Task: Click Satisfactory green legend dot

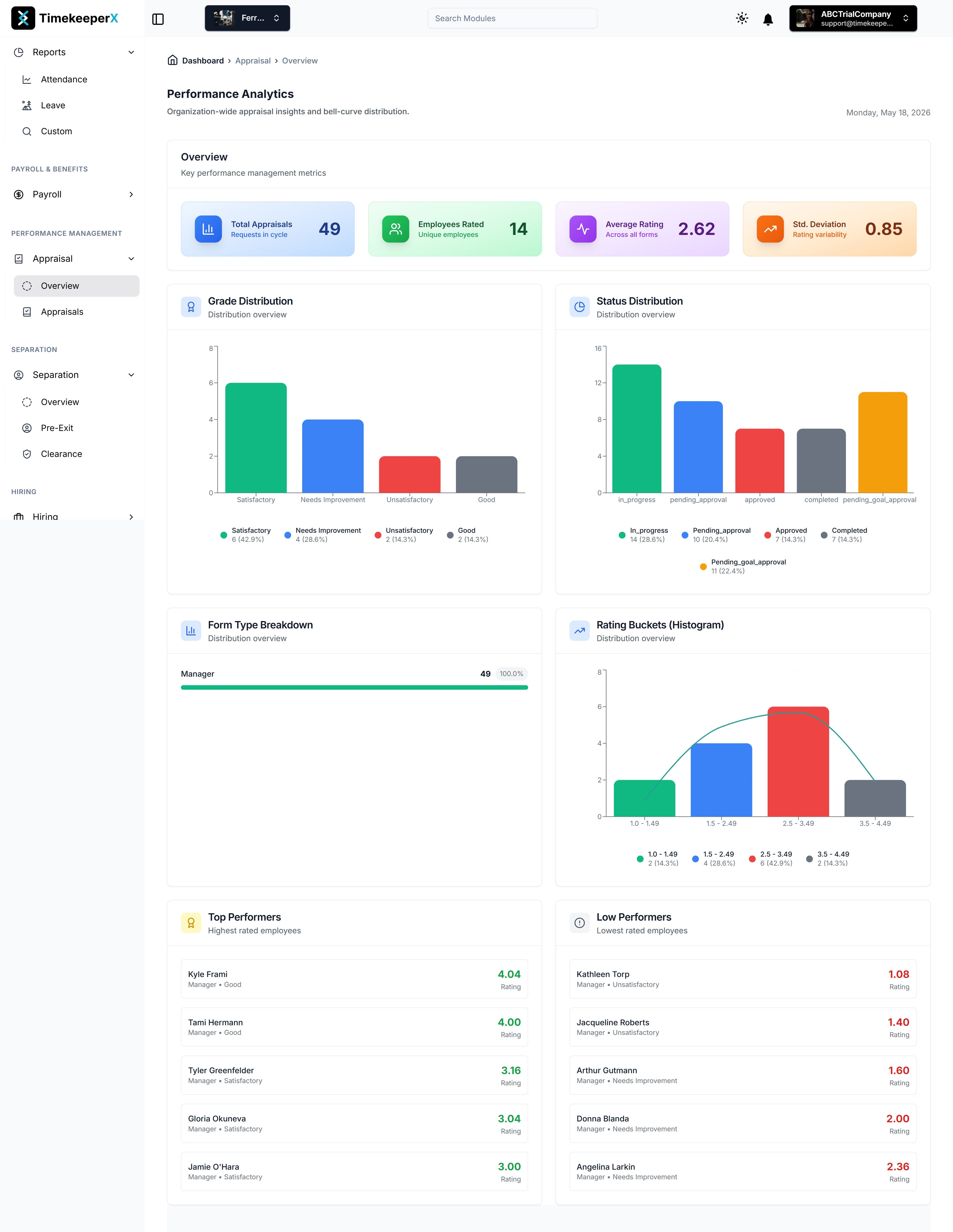Action: [x=224, y=535]
